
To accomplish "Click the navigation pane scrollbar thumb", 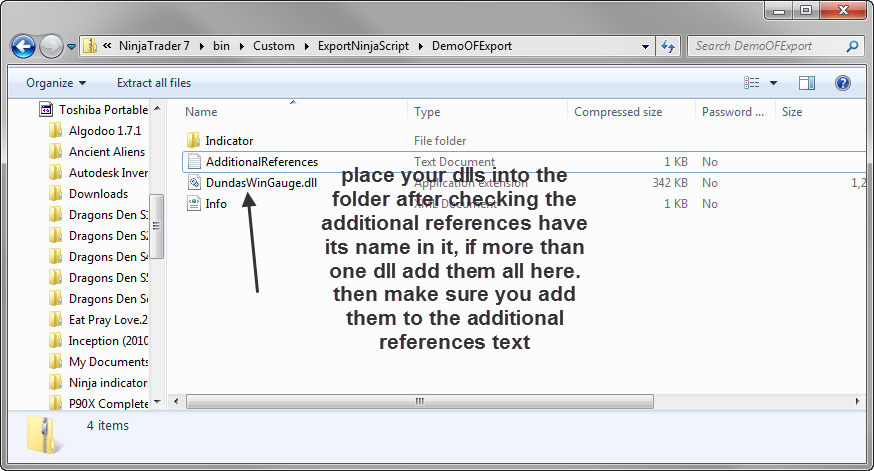I will [157, 226].
